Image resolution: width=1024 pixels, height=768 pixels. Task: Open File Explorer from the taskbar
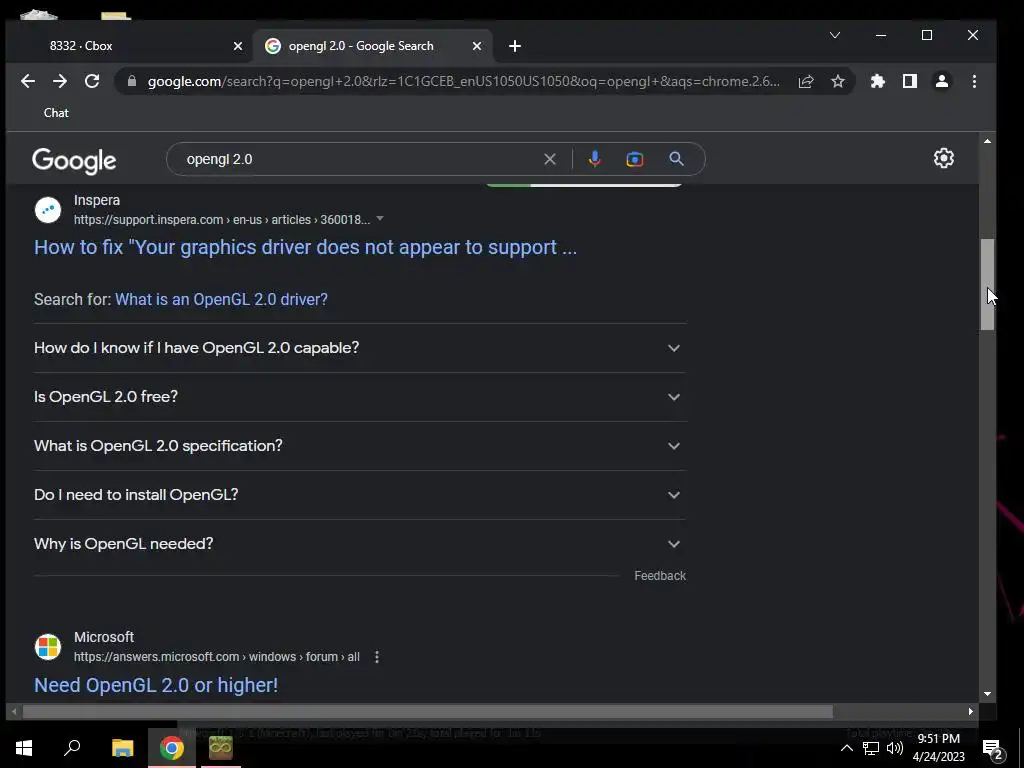tap(122, 748)
